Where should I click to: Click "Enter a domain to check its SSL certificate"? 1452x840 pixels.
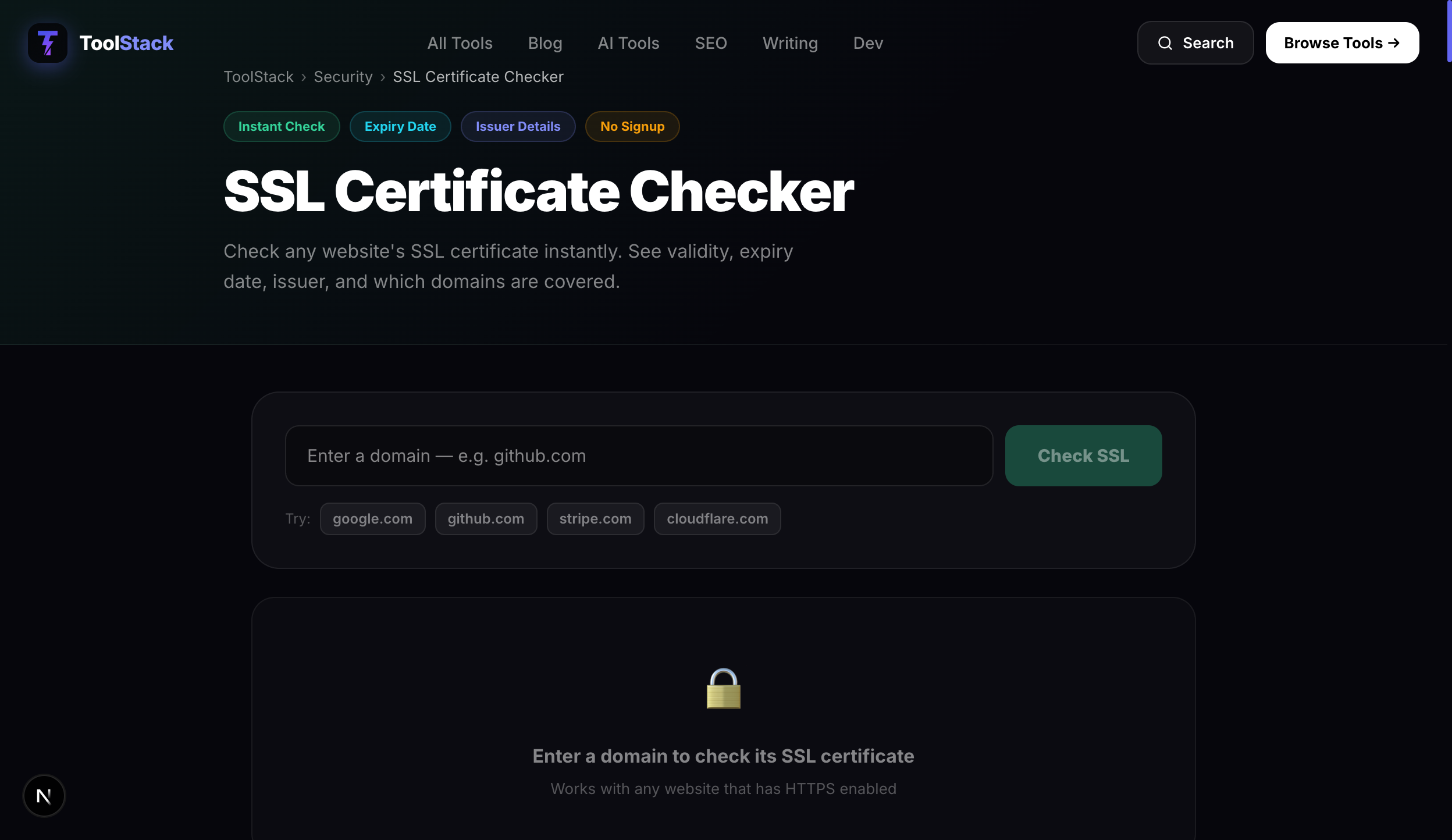pyautogui.click(x=723, y=756)
